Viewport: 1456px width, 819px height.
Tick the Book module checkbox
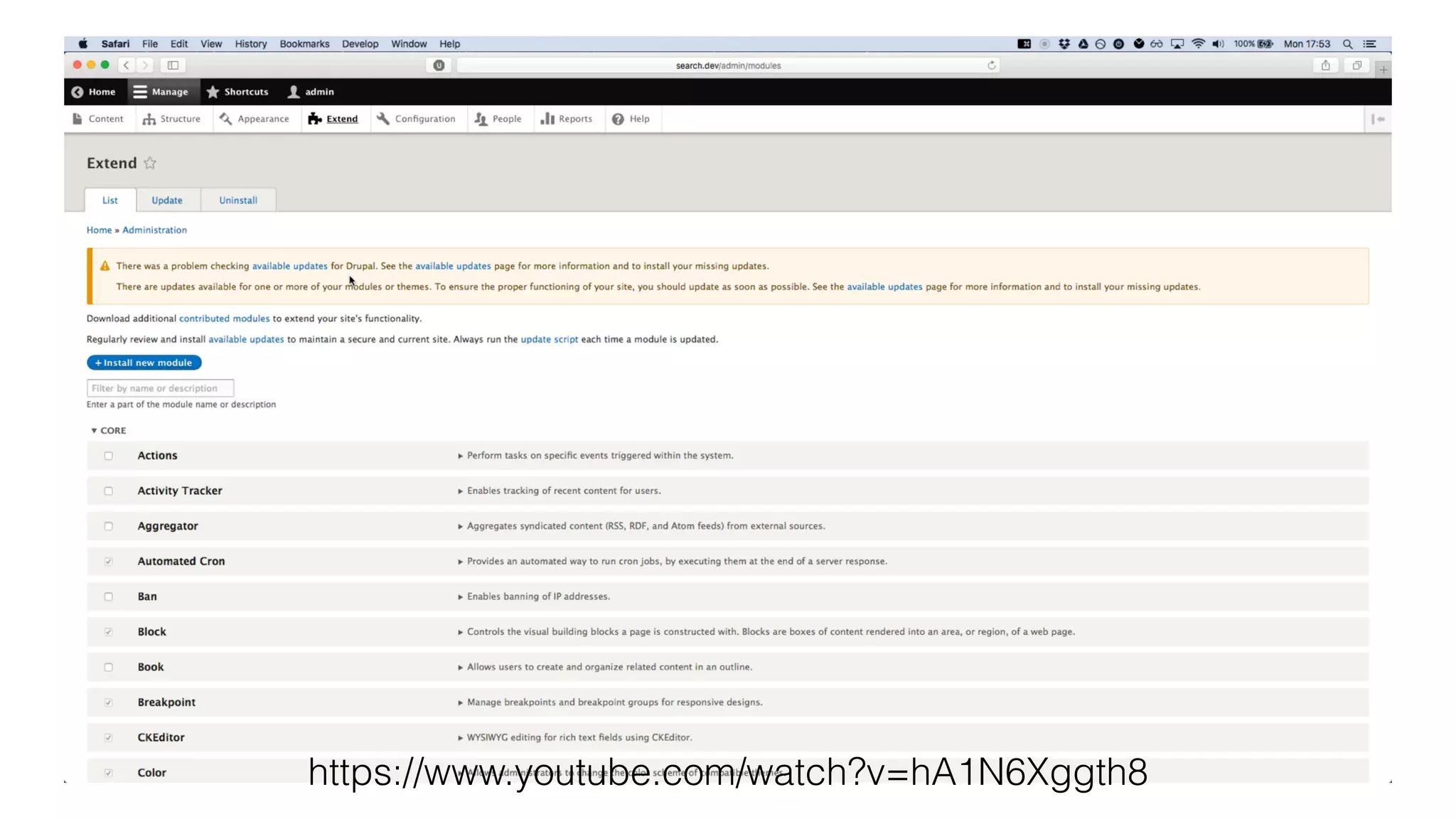click(x=109, y=667)
